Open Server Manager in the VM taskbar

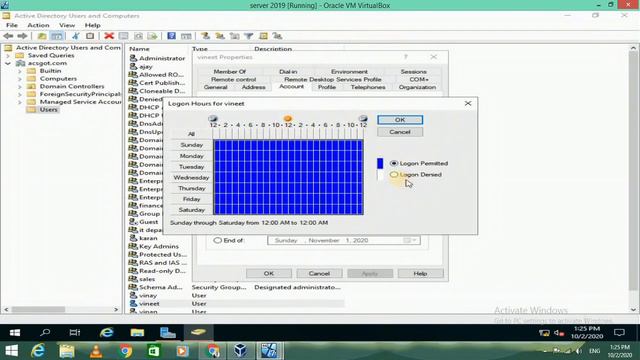(x=168, y=332)
